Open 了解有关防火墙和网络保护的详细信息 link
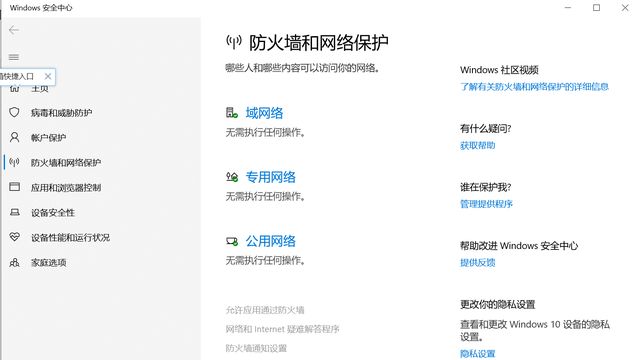640x360 pixels. (x=534, y=87)
